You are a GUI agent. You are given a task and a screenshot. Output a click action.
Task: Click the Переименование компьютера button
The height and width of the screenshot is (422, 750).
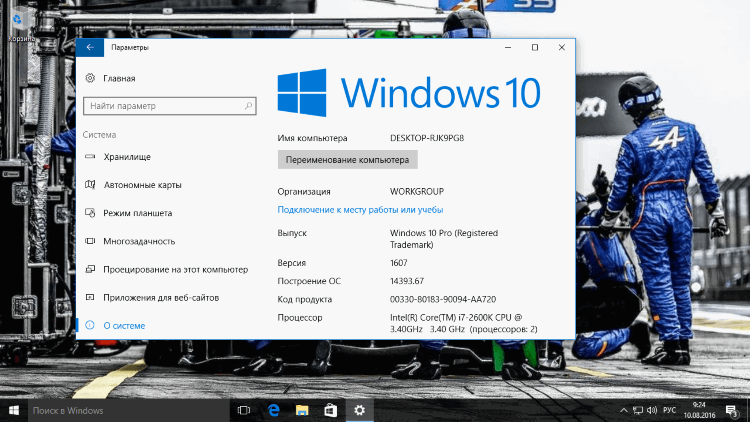click(x=347, y=160)
